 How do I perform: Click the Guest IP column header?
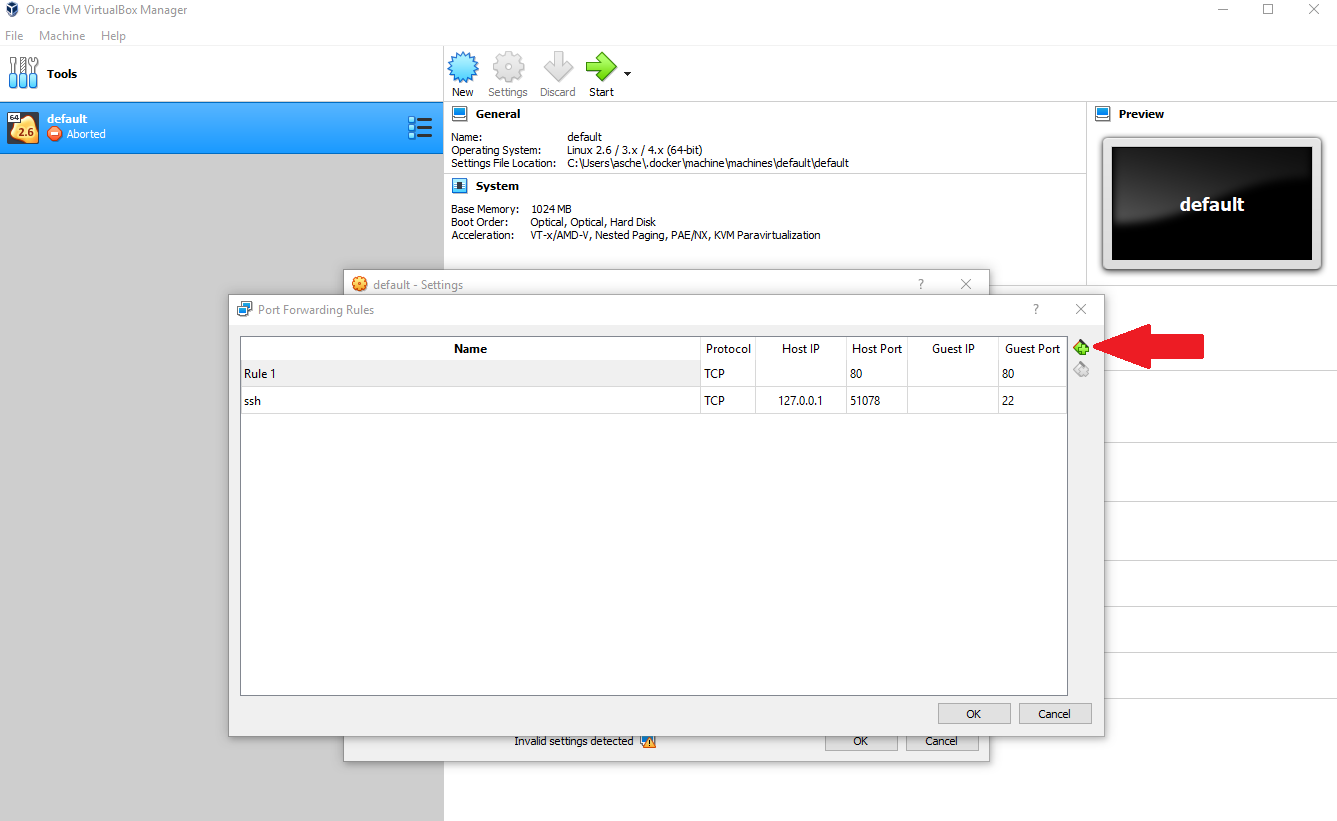click(x=953, y=349)
